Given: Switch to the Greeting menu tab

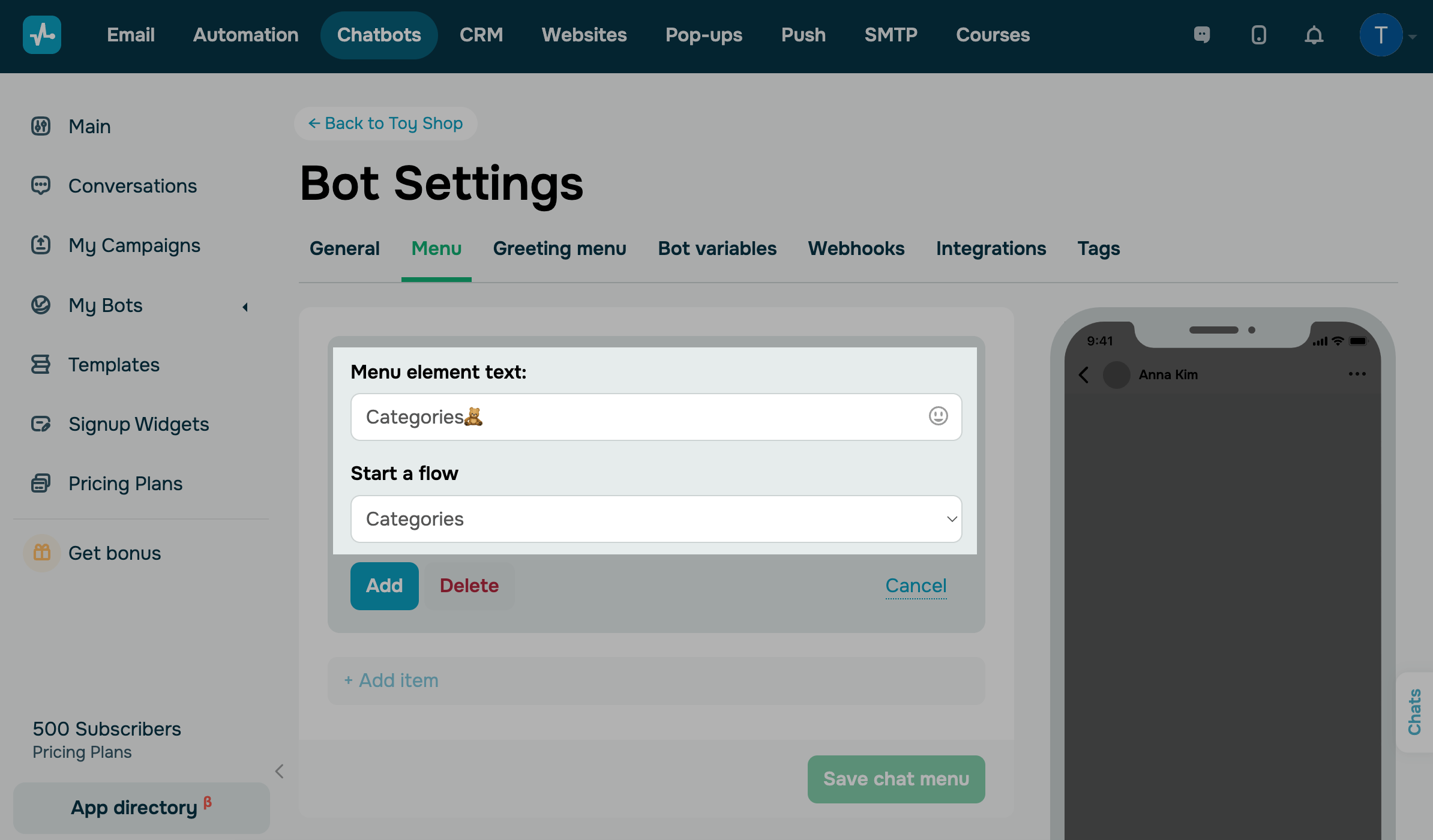Looking at the screenshot, I should click(559, 248).
